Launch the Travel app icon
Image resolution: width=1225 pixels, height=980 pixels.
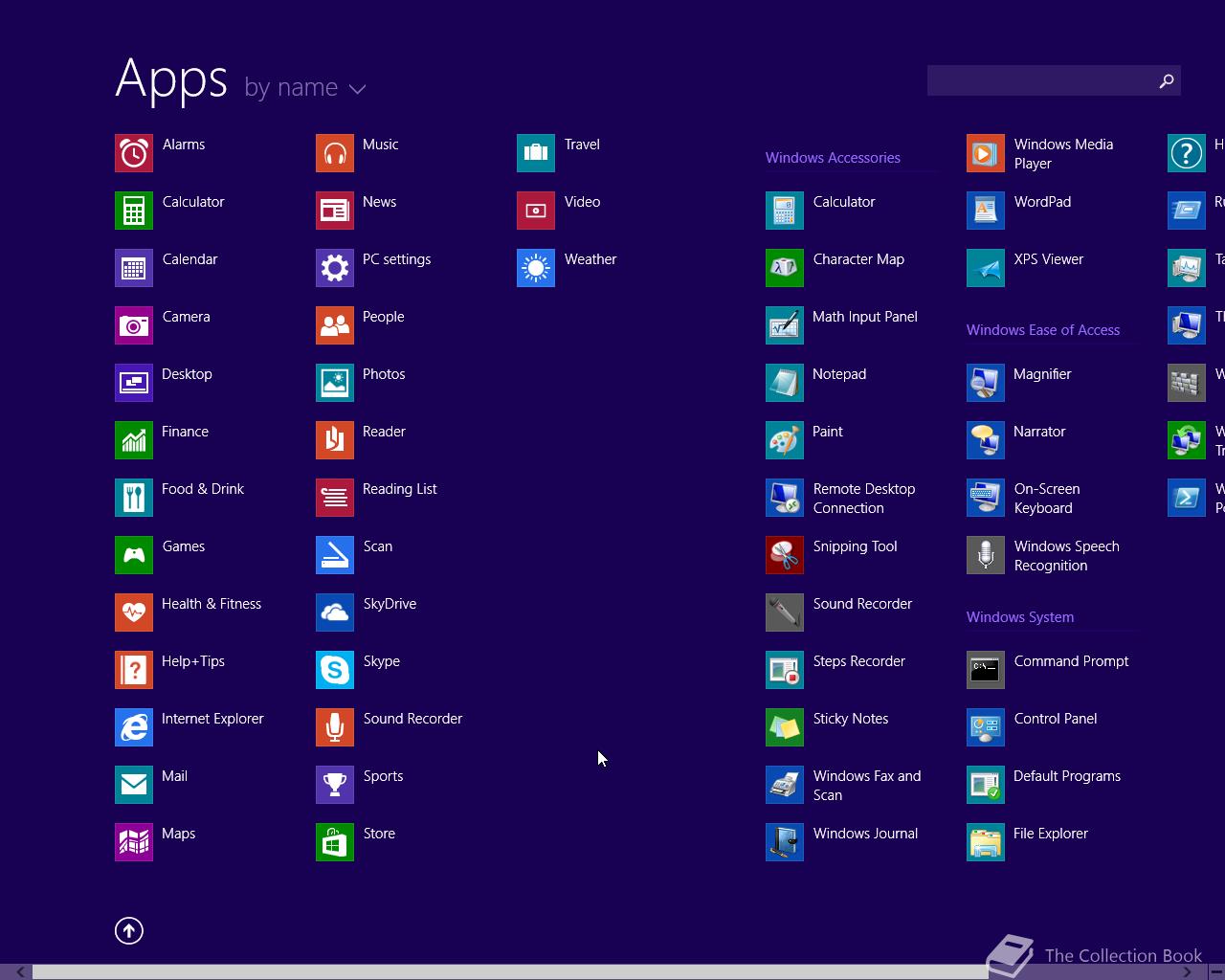click(x=536, y=153)
